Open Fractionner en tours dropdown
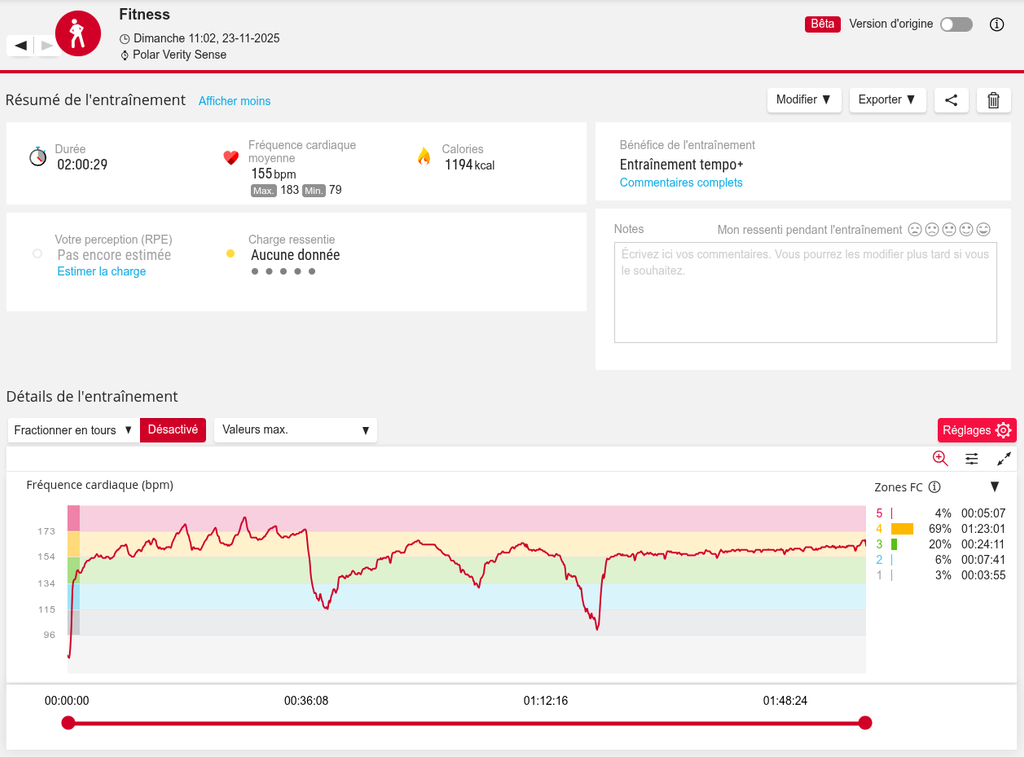1024x757 pixels. click(73, 430)
